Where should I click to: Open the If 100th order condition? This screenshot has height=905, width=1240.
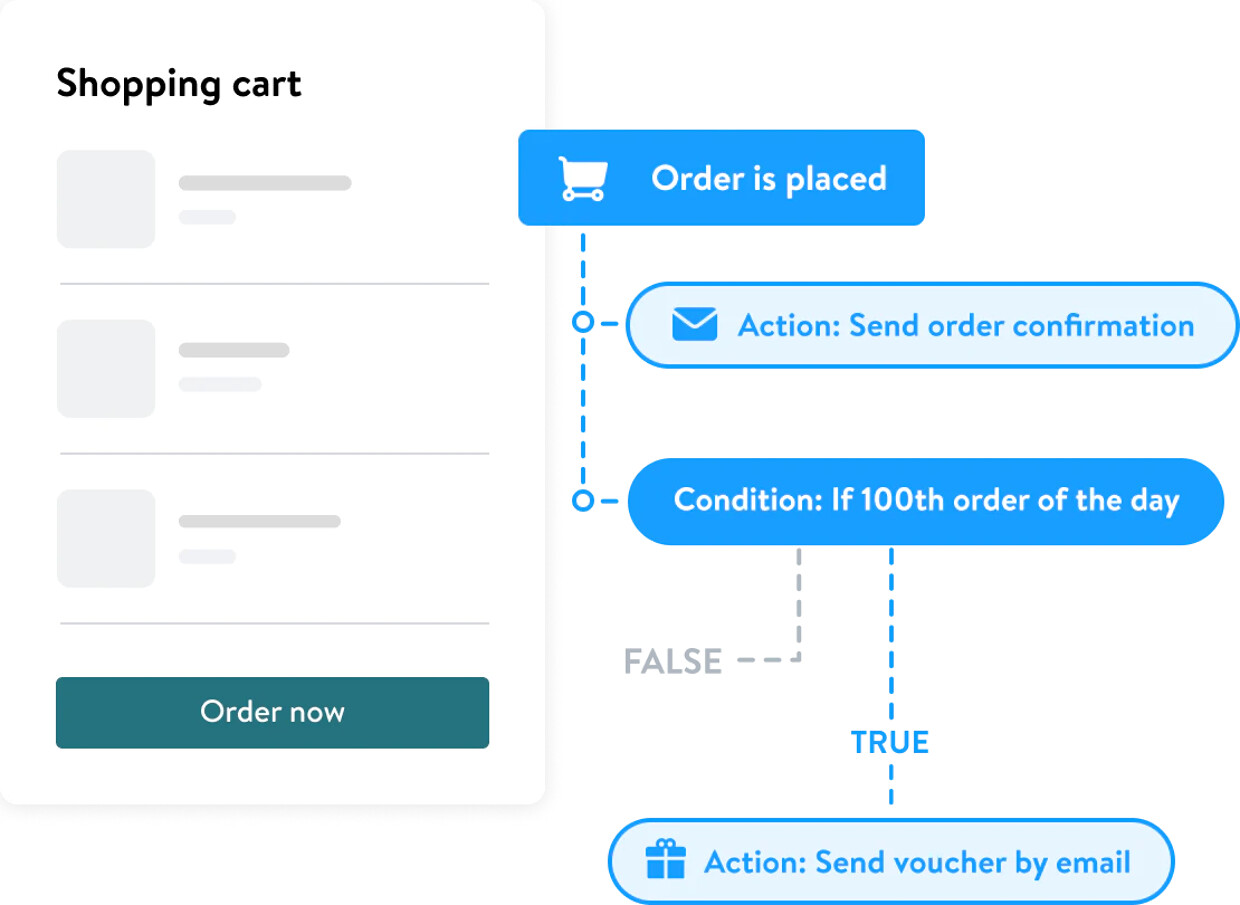coord(926,501)
